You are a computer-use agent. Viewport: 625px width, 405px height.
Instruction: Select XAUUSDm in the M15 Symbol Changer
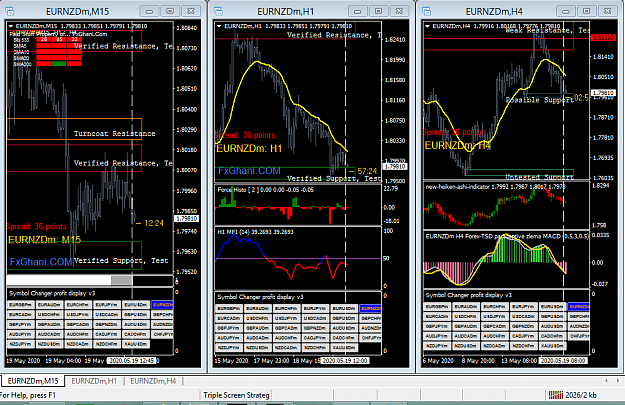tap(136, 344)
